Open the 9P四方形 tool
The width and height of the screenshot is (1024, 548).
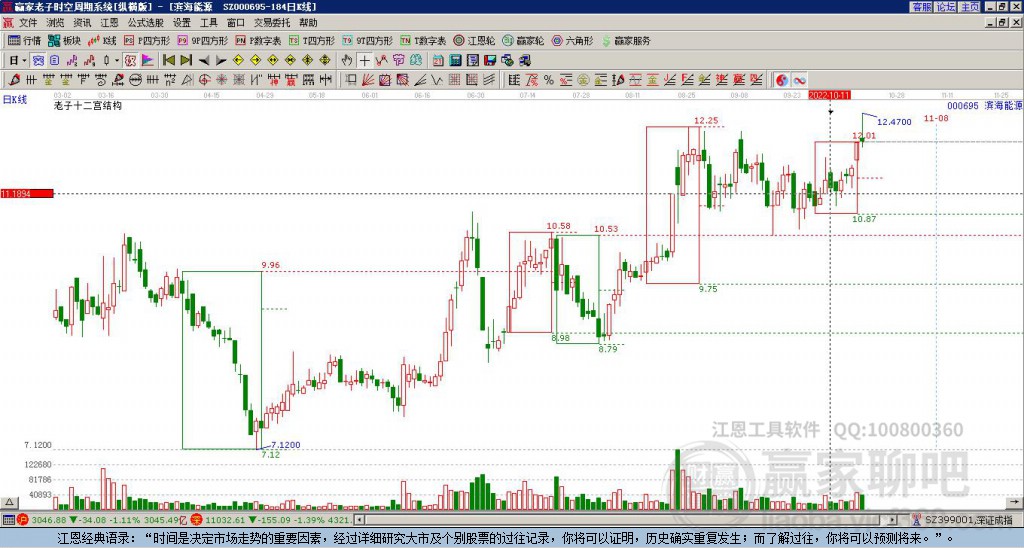202,40
